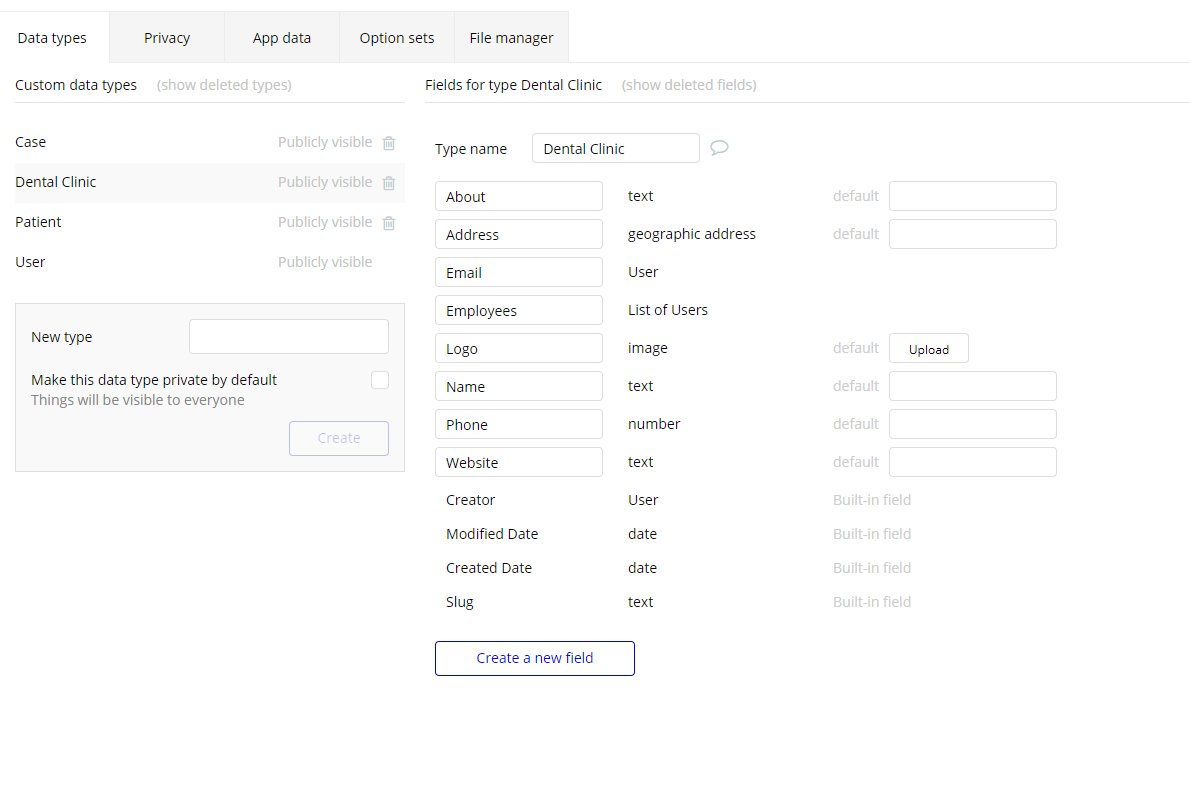Upload a default Logo image
The height and width of the screenshot is (811, 1190).
pyautogui.click(x=928, y=349)
